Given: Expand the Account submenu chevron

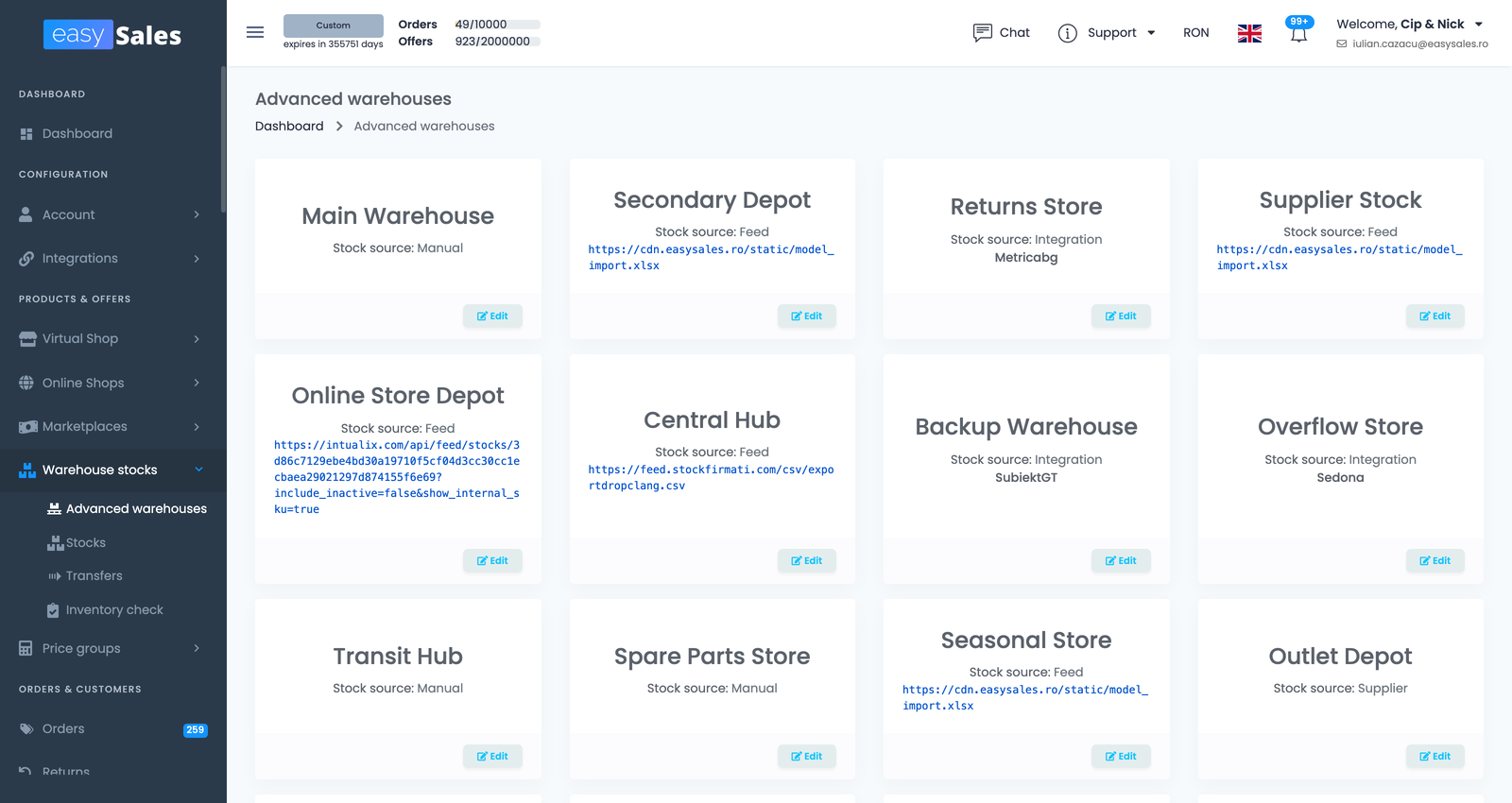Looking at the screenshot, I should point(197,214).
